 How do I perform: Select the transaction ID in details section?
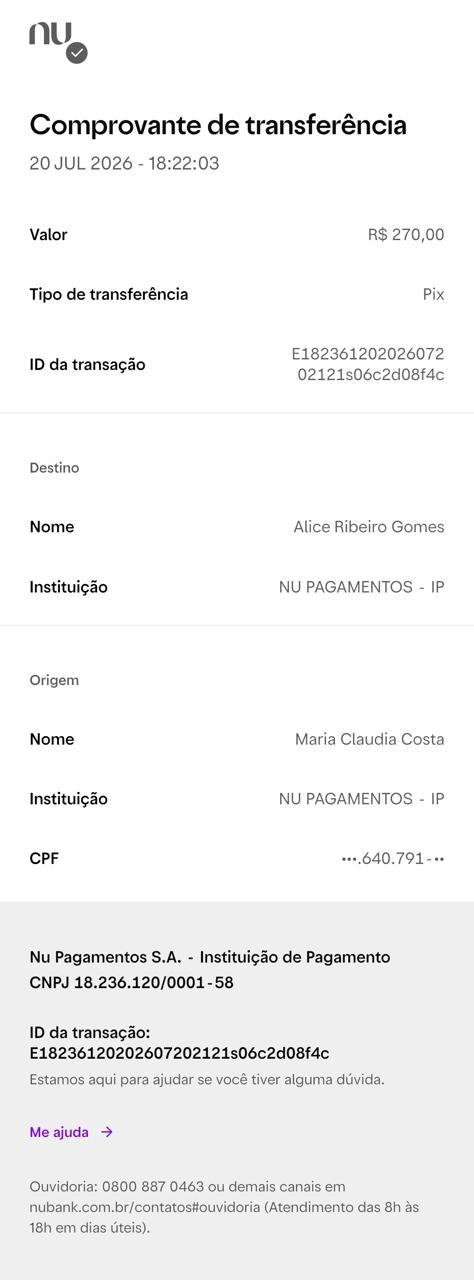point(368,364)
